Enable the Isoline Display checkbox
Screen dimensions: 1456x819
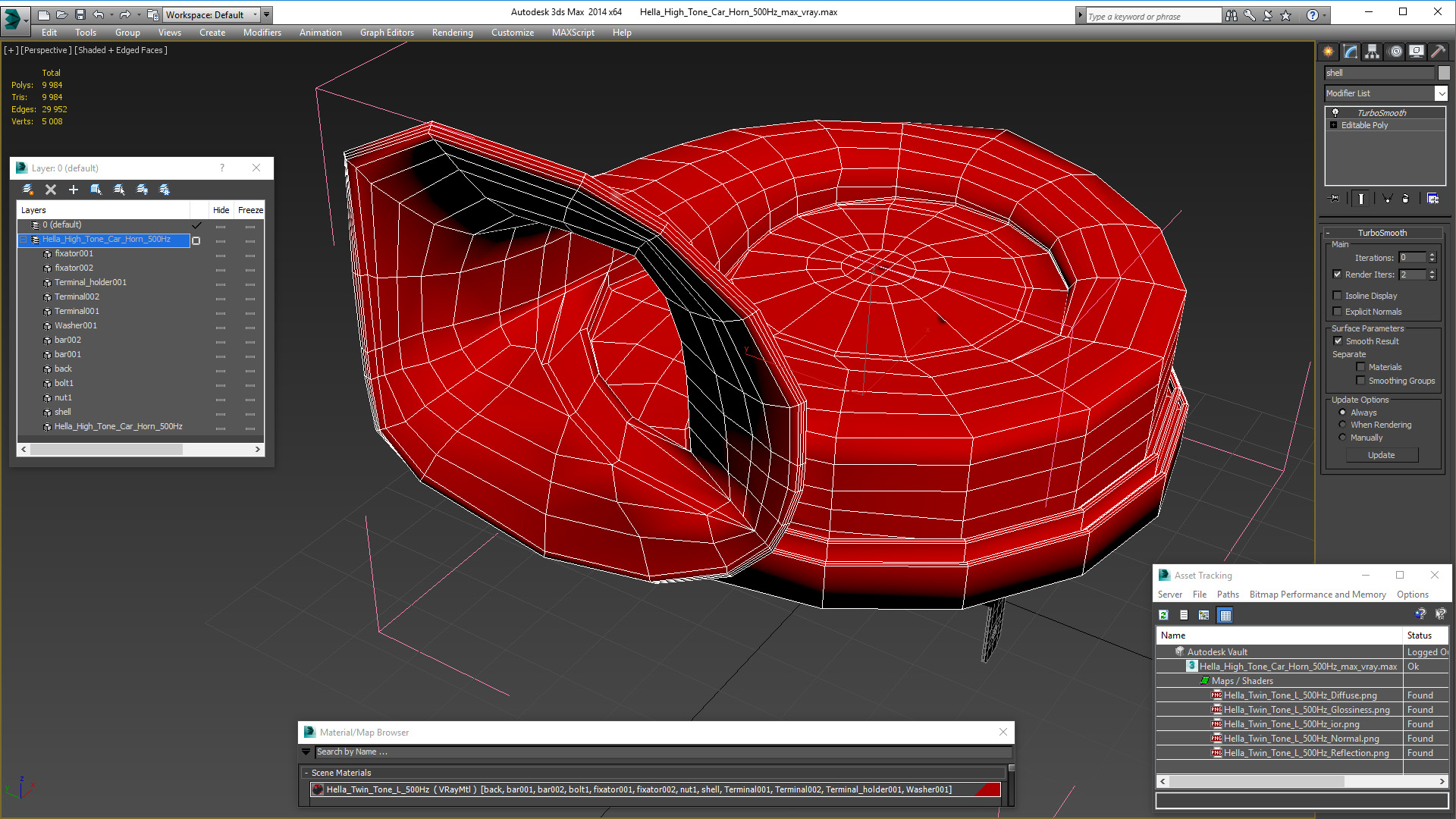coord(1338,296)
